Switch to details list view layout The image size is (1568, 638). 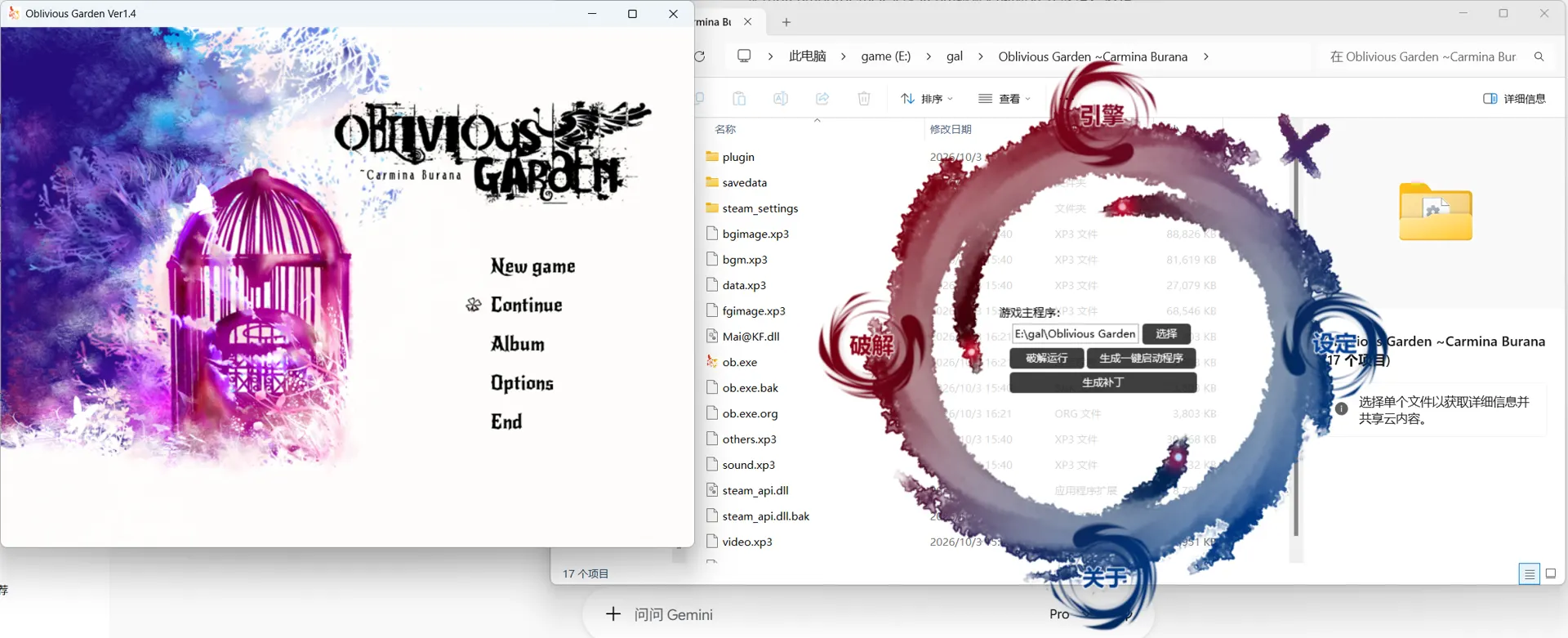[1530, 573]
